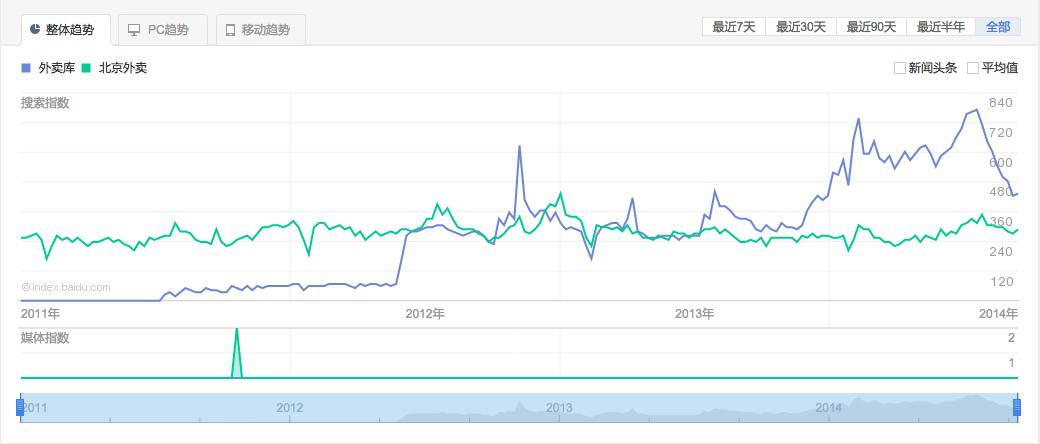Click the monitor icon on PC趋势 tab

[x=134, y=30]
